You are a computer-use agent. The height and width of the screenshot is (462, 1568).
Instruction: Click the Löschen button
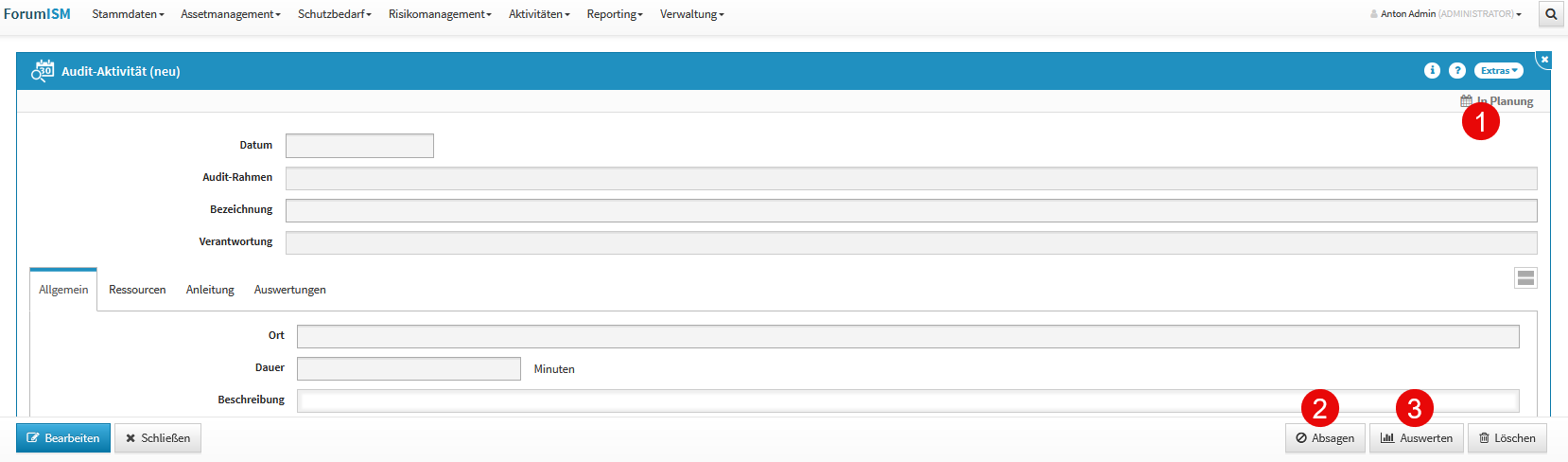(x=1507, y=438)
